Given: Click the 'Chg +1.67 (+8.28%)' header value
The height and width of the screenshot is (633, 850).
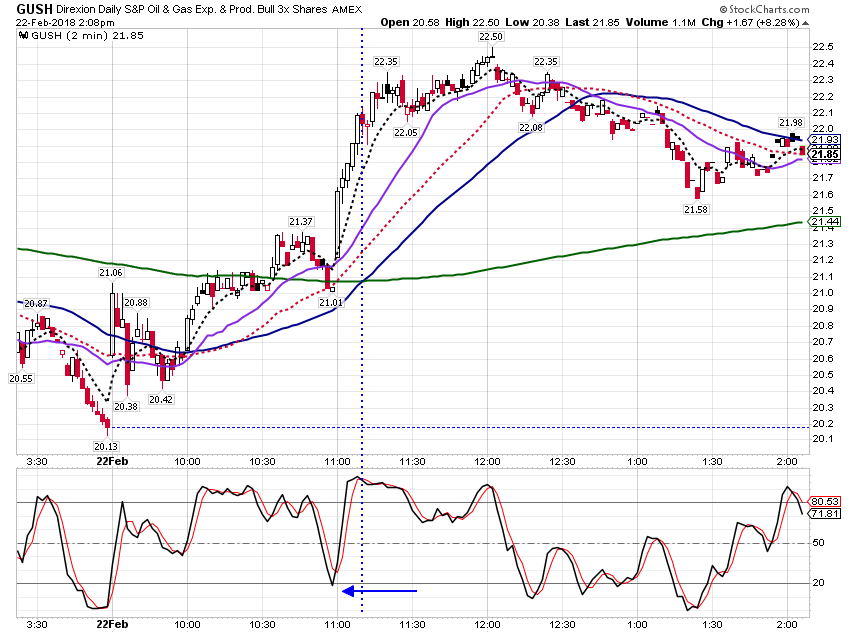Looking at the screenshot, I should tap(750, 22).
